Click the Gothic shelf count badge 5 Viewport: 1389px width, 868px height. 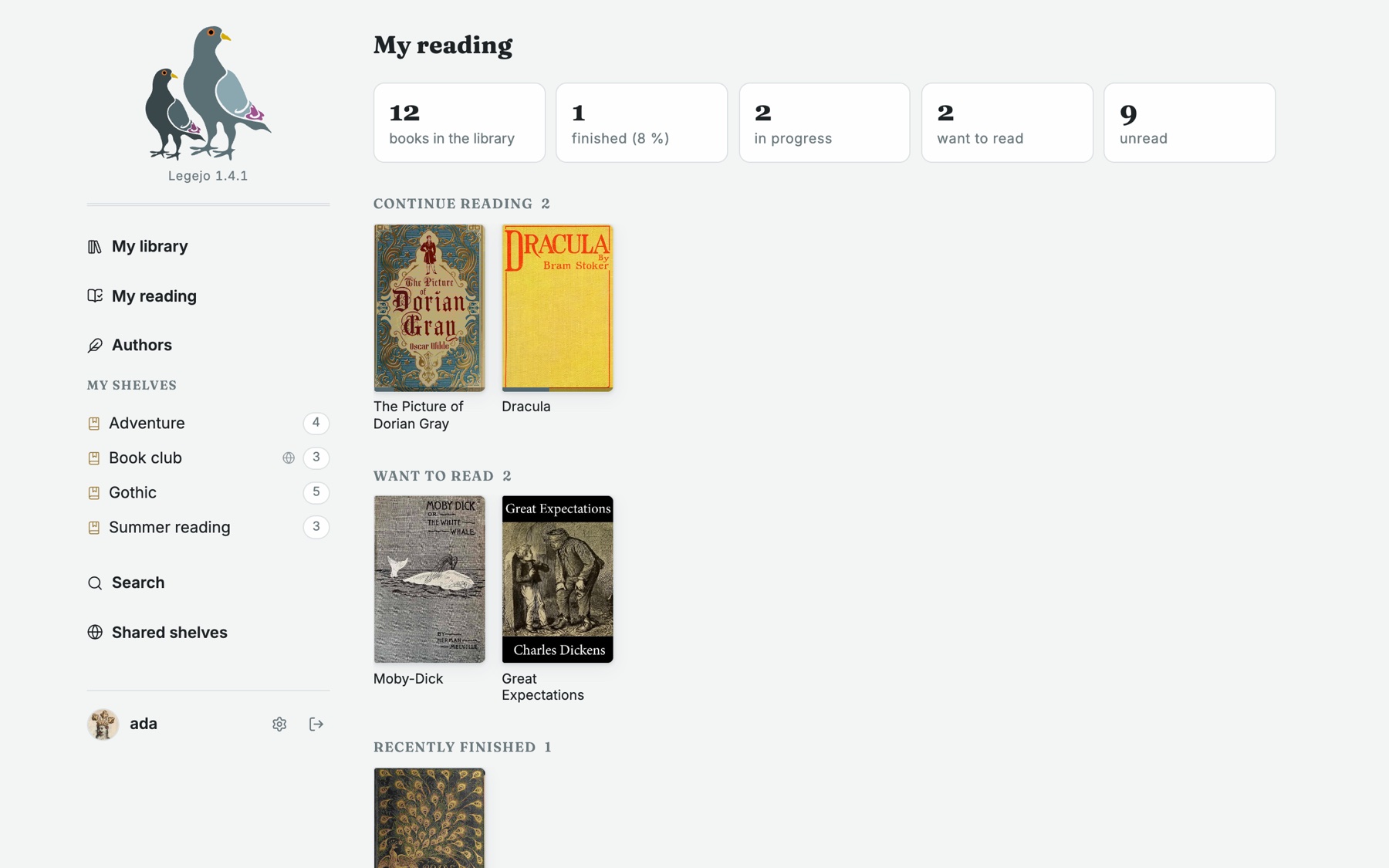(x=316, y=493)
